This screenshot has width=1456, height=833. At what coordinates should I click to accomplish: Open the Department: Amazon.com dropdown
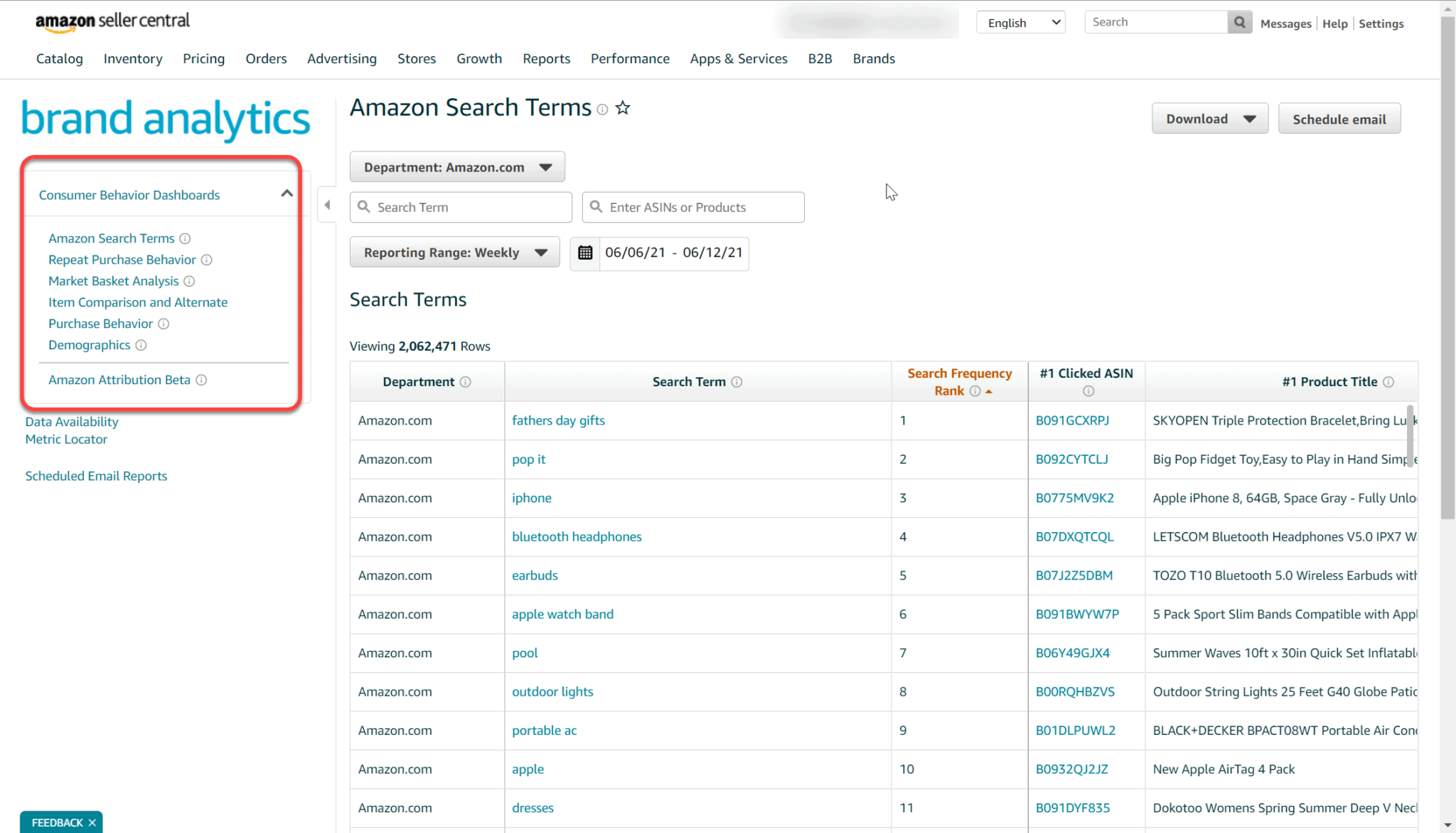(457, 167)
